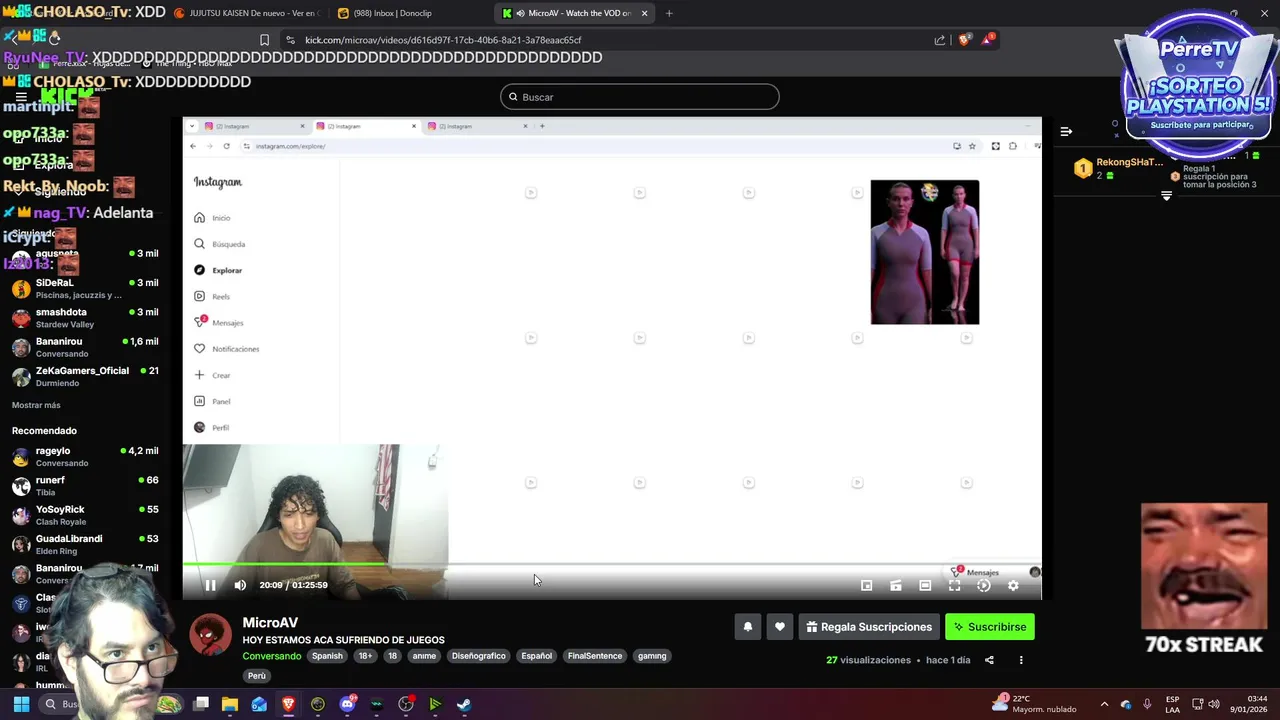Open rageylo recommended channel
The height and width of the screenshot is (720, 1280).
84,456
